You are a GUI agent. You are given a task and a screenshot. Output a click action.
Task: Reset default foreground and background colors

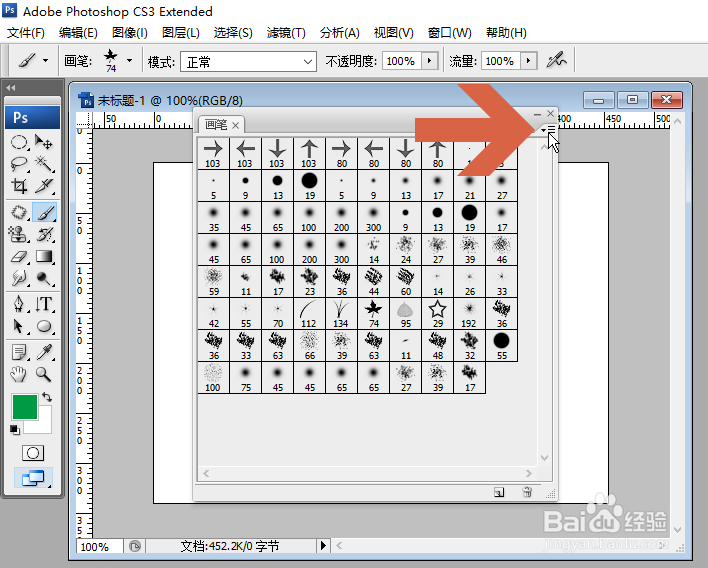(15, 429)
